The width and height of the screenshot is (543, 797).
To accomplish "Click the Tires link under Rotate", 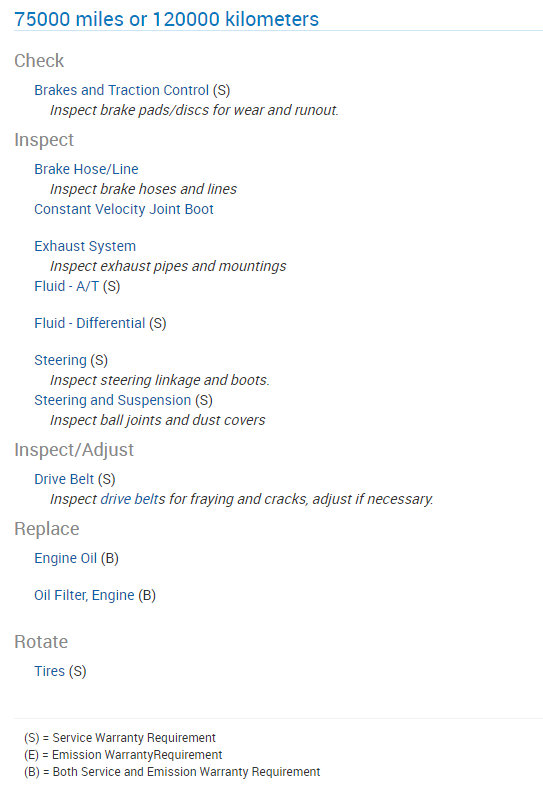I will pyautogui.click(x=49, y=671).
